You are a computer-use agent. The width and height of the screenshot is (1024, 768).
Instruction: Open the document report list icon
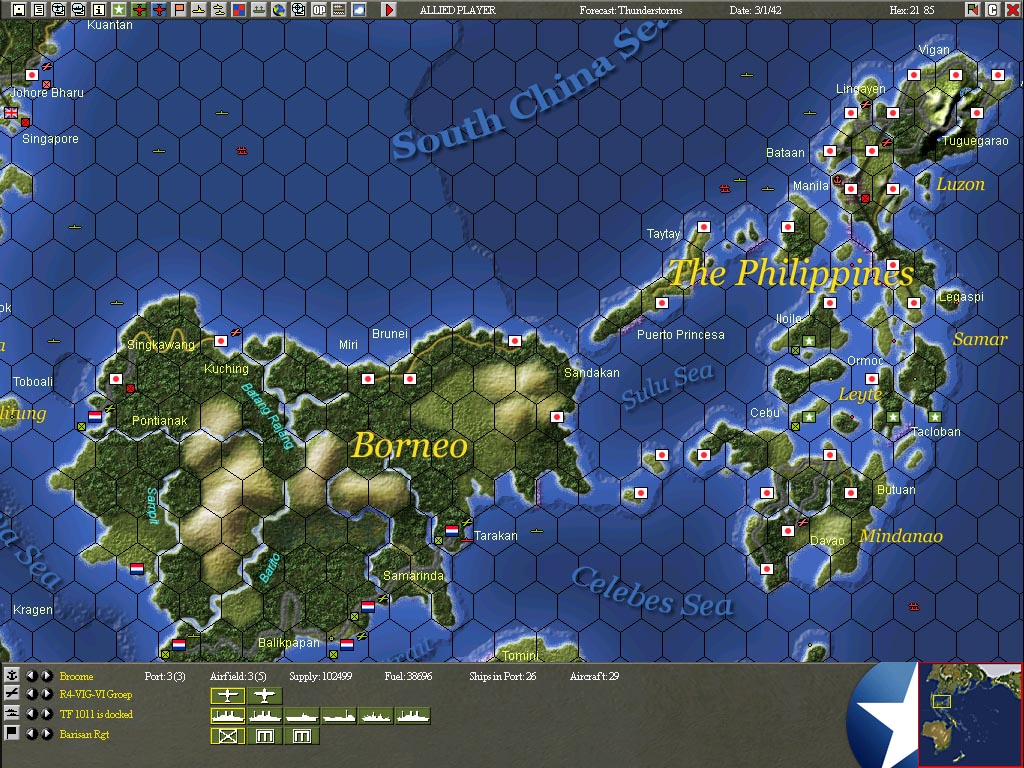click(39, 9)
